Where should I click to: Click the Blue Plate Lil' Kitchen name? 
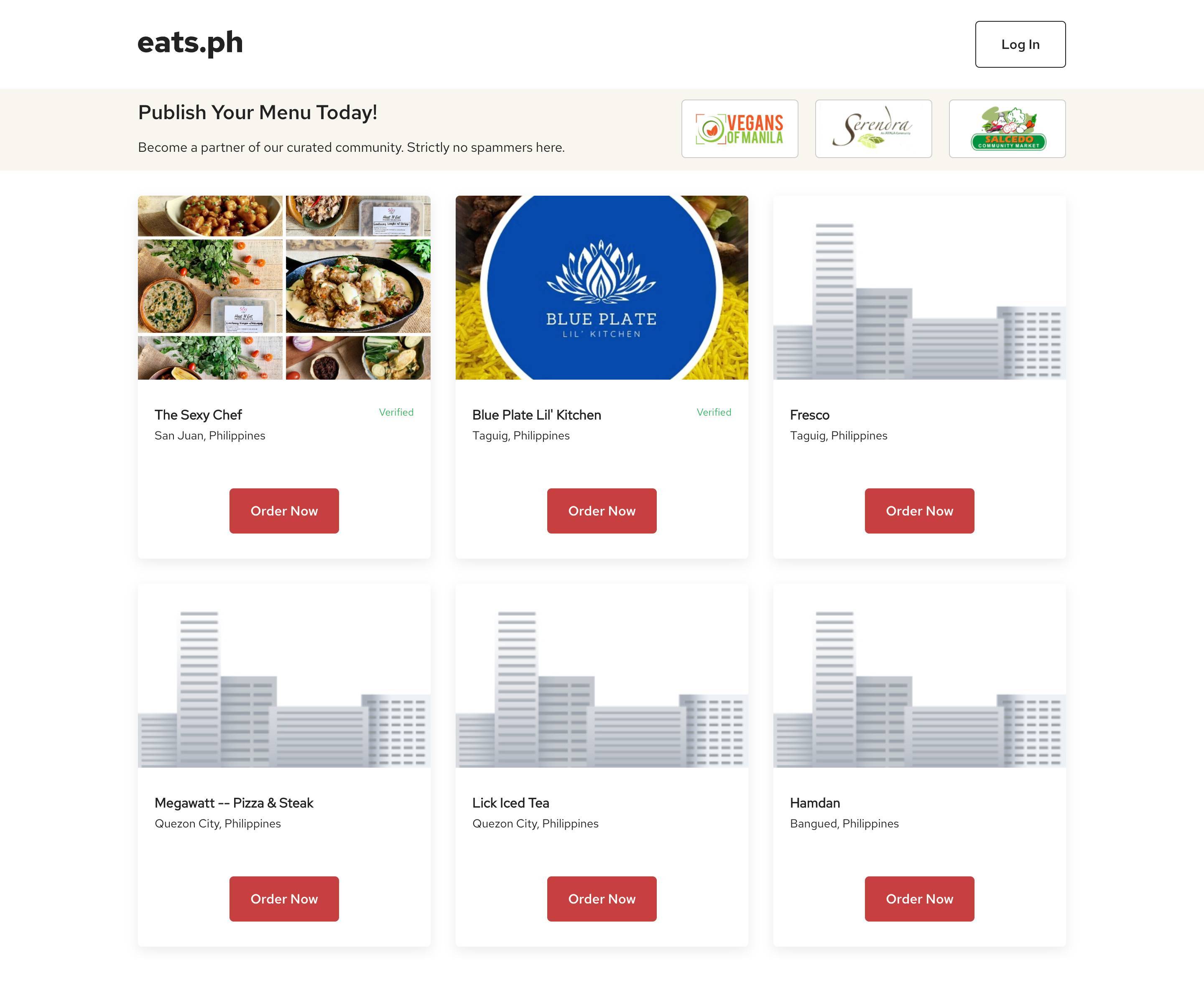(x=536, y=415)
